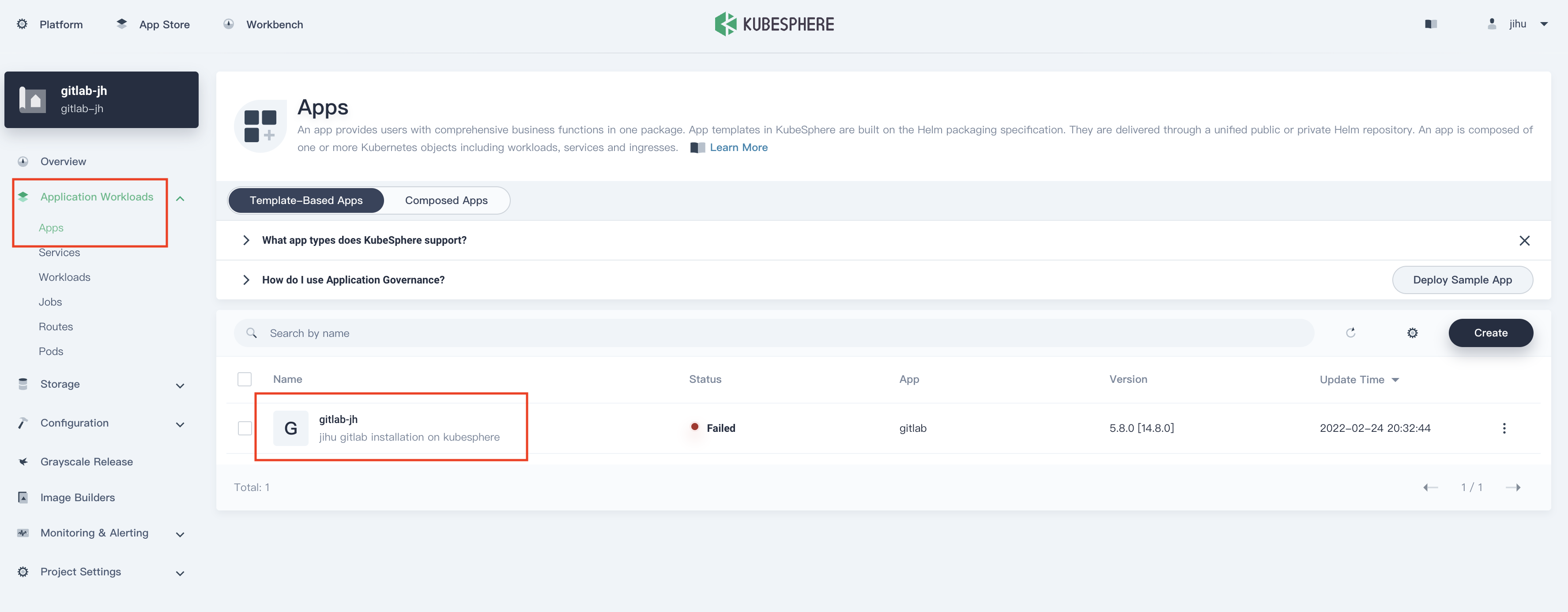Switch to the Composed Apps tab
1568x612 pixels.
(446, 200)
